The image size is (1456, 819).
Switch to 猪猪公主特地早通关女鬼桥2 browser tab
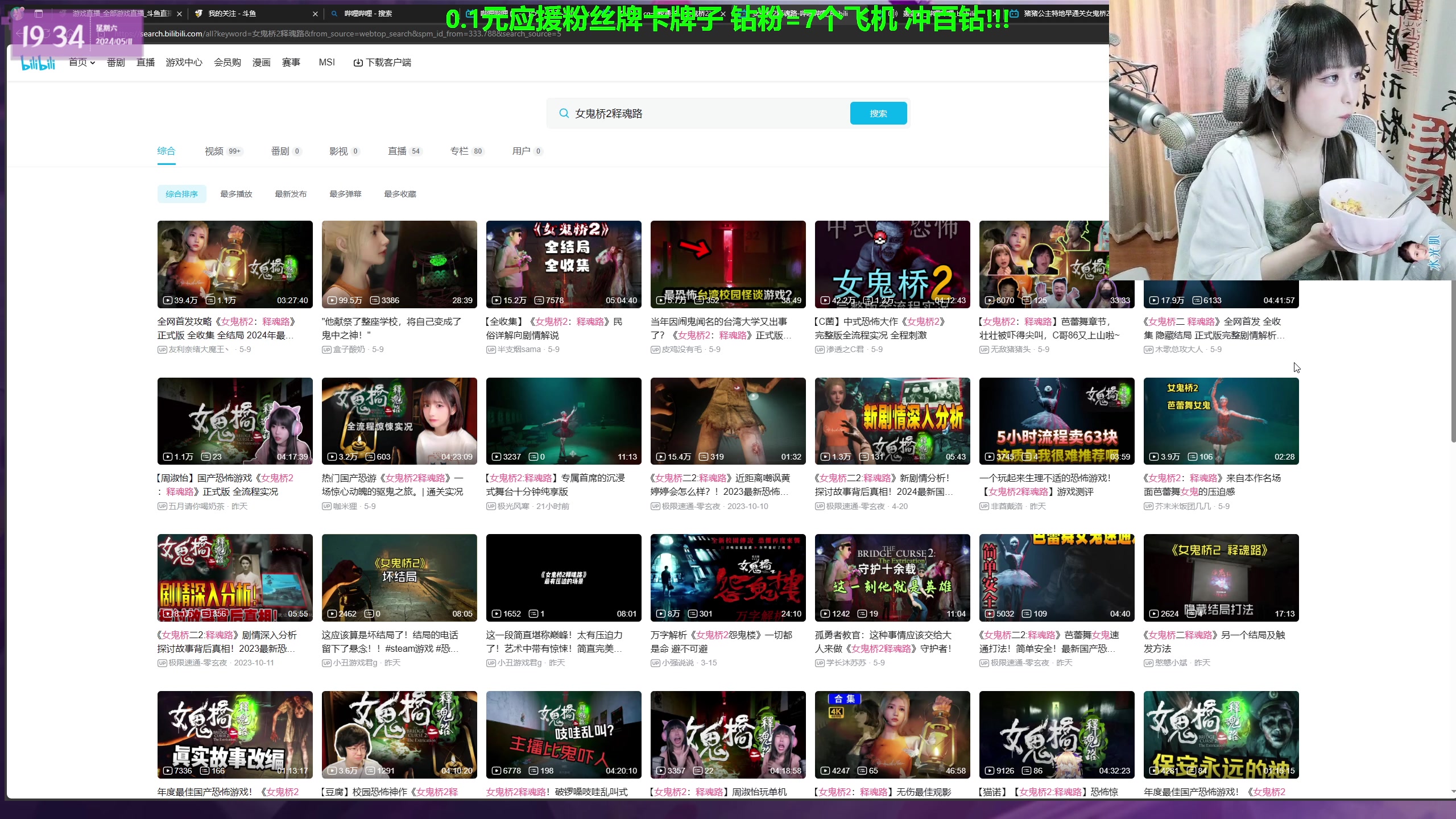(x=1059, y=14)
